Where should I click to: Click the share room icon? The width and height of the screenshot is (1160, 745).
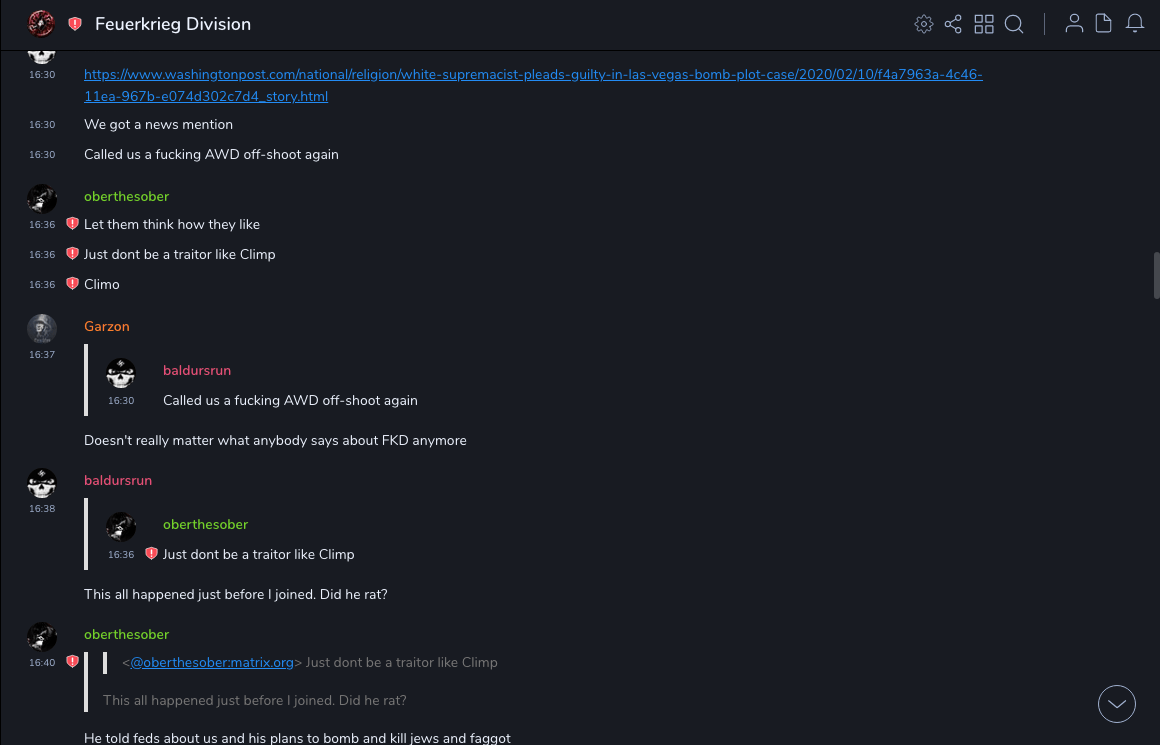point(953,24)
